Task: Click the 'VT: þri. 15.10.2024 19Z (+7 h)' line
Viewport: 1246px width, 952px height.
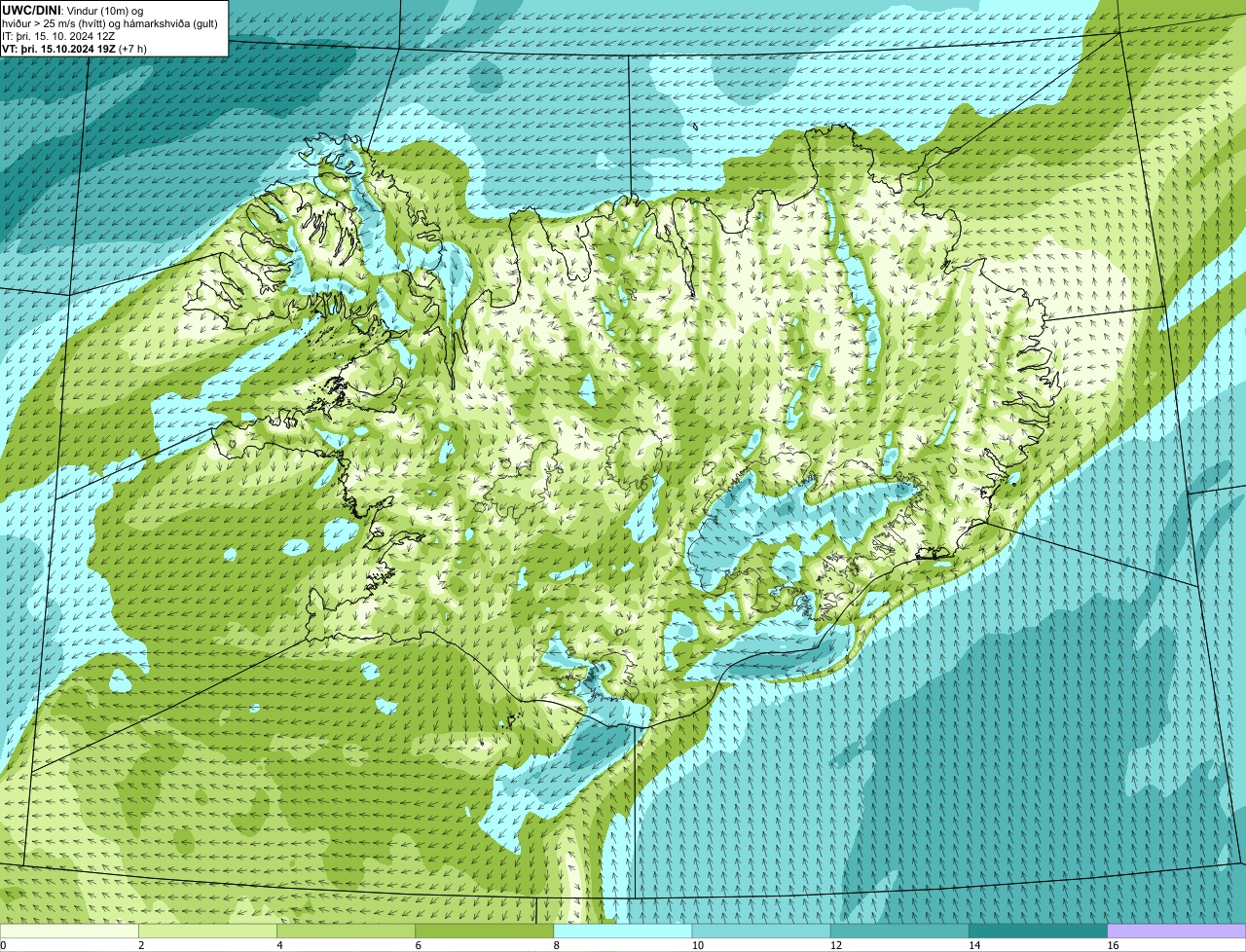Action: (x=75, y=48)
